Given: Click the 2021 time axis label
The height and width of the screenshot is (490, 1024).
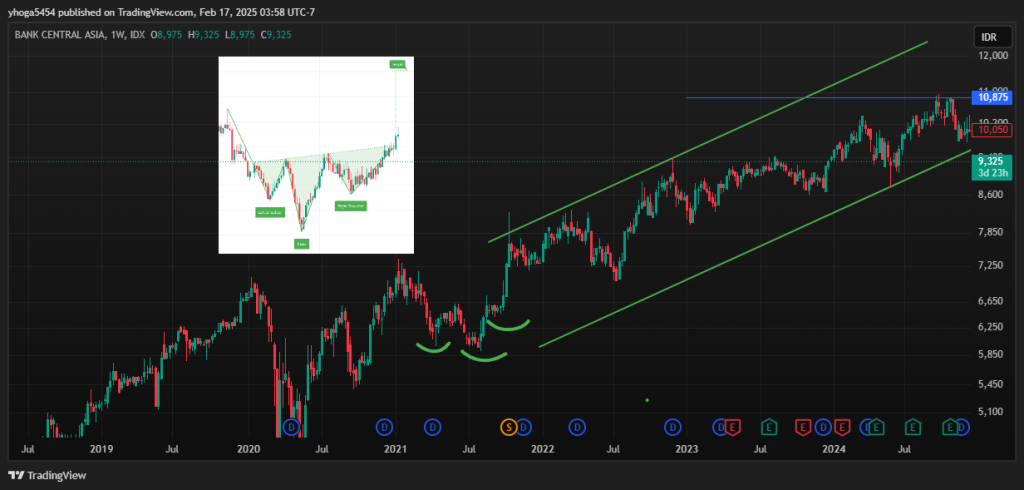Looking at the screenshot, I should [x=395, y=449].
